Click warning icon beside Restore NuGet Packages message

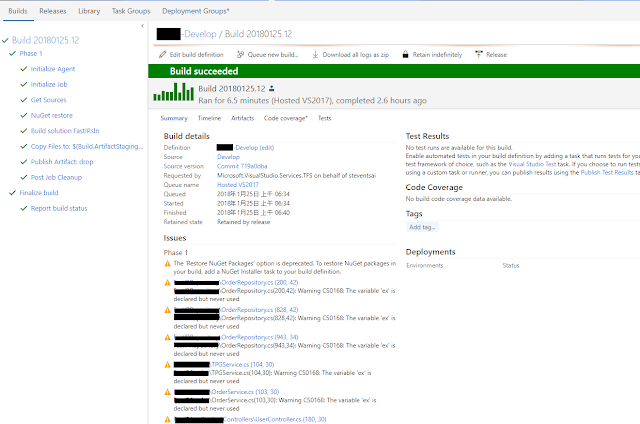[x=167, y=264]
